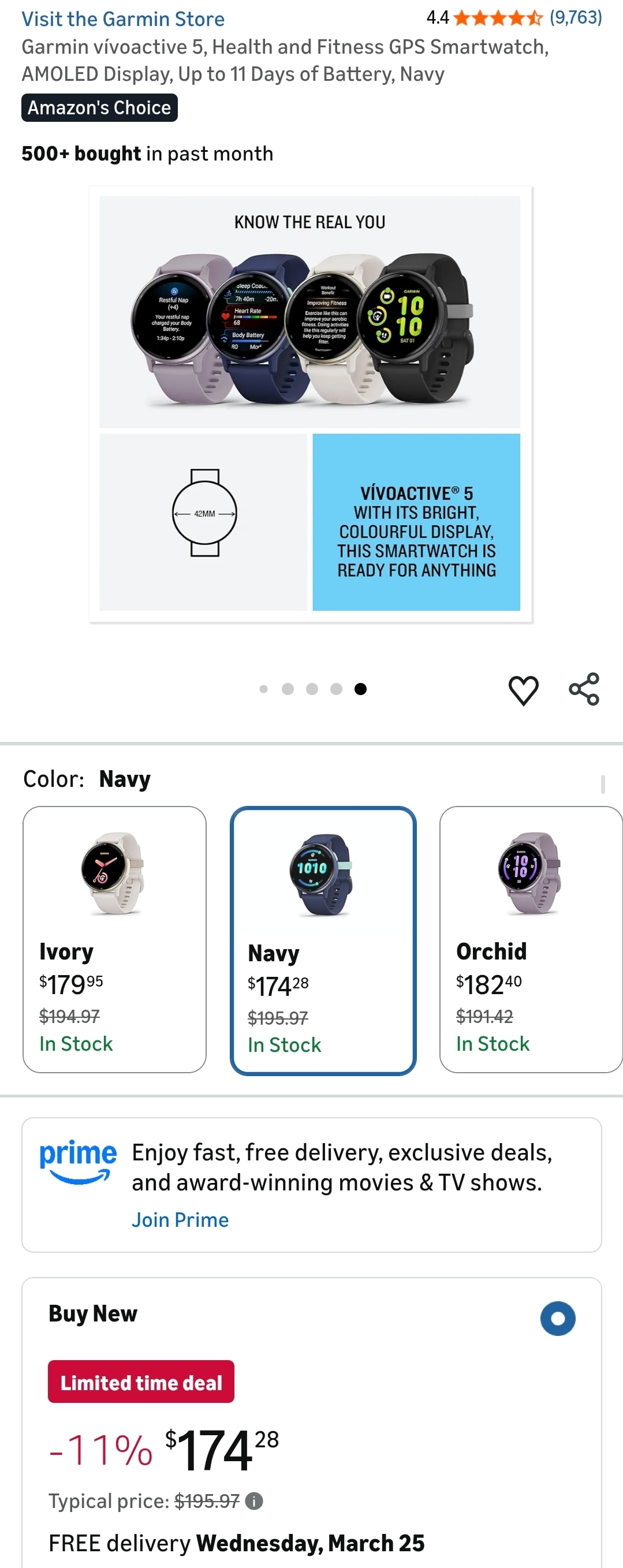Go to the second carousel image dot

tap(288, 689)
